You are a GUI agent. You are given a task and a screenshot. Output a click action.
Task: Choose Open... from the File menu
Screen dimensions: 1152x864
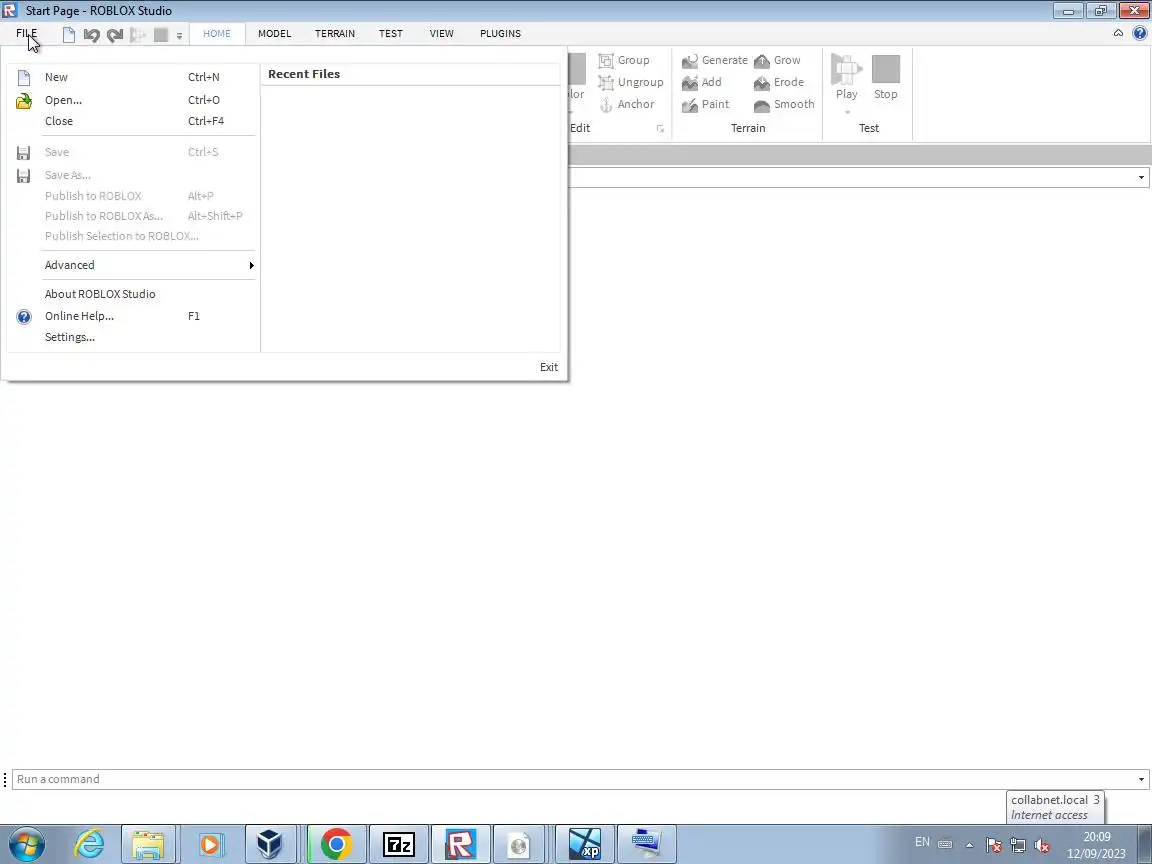[131, 100]
